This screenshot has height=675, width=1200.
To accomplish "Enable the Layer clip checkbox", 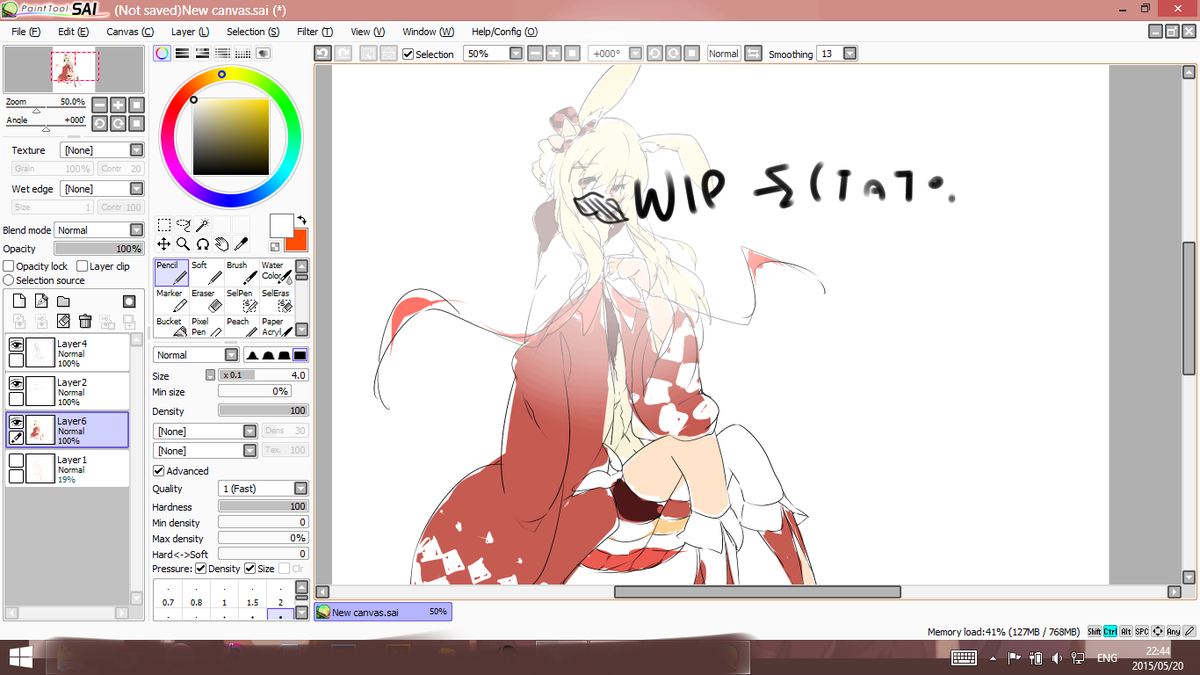I will 83,267.
